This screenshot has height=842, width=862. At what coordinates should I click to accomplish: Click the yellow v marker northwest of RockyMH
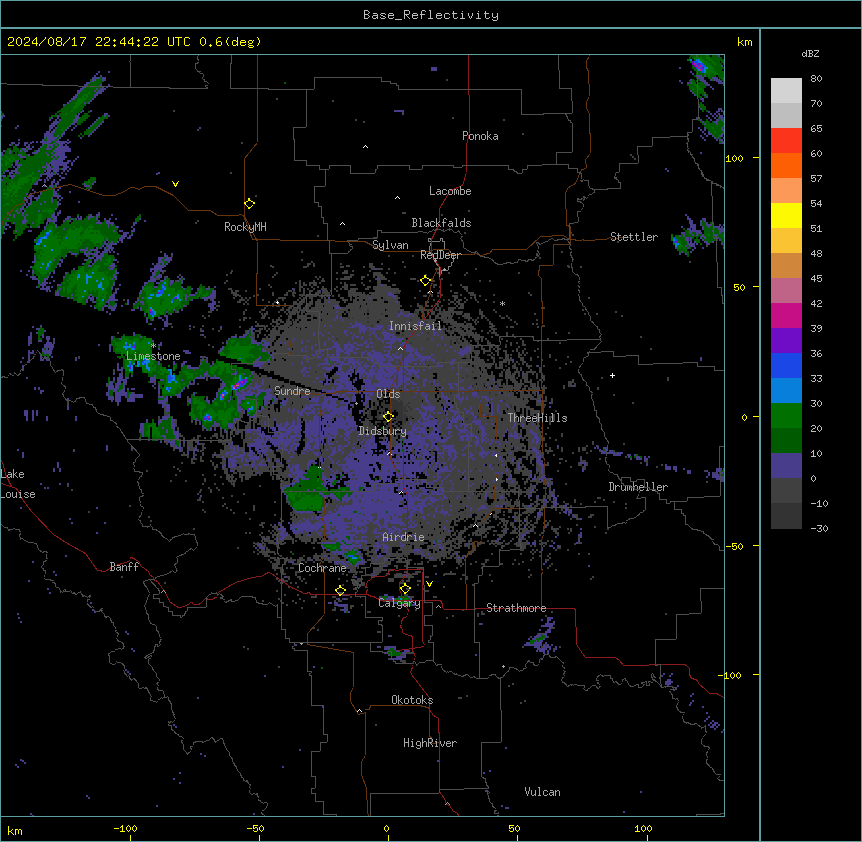(x=175, y=184)
